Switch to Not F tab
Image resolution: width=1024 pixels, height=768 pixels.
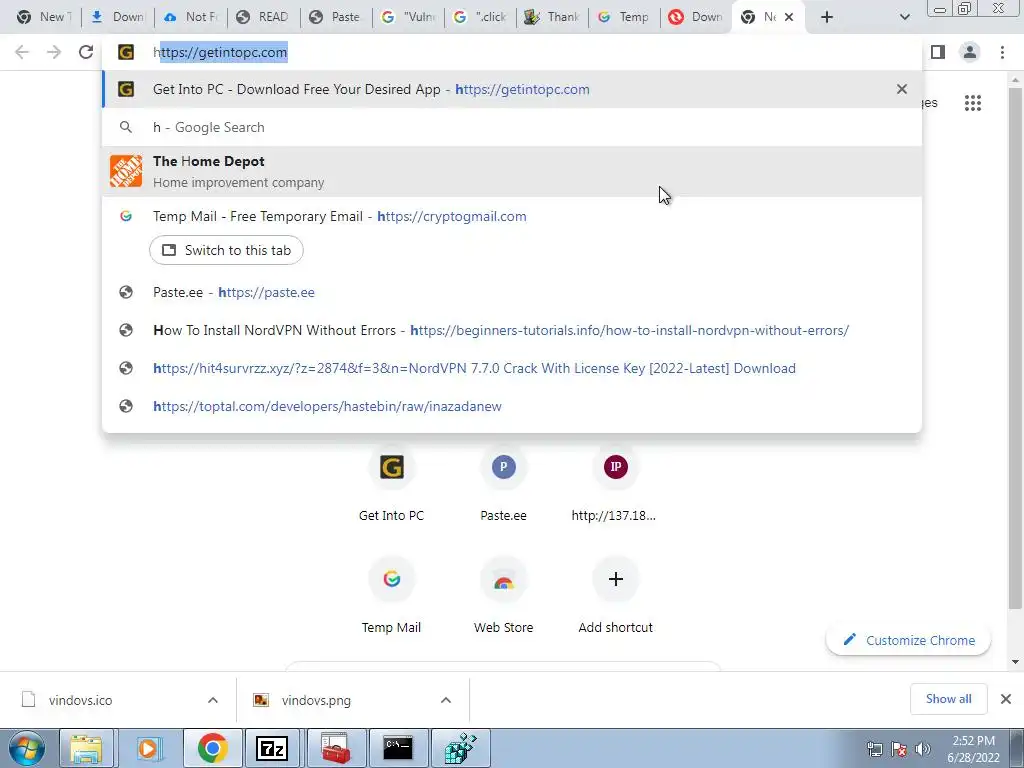coord(191,17)
